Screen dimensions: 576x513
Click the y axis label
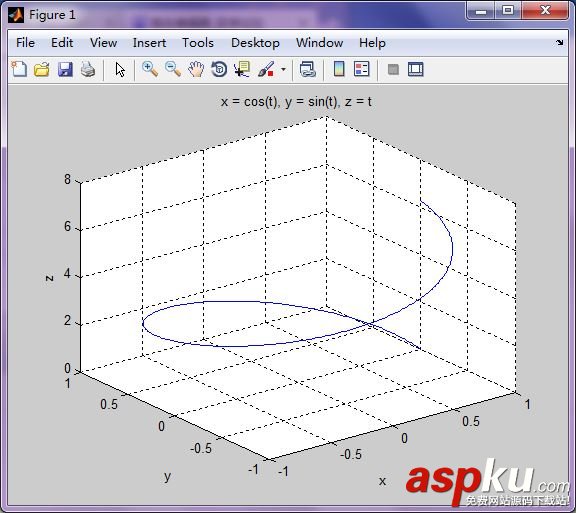168,476
